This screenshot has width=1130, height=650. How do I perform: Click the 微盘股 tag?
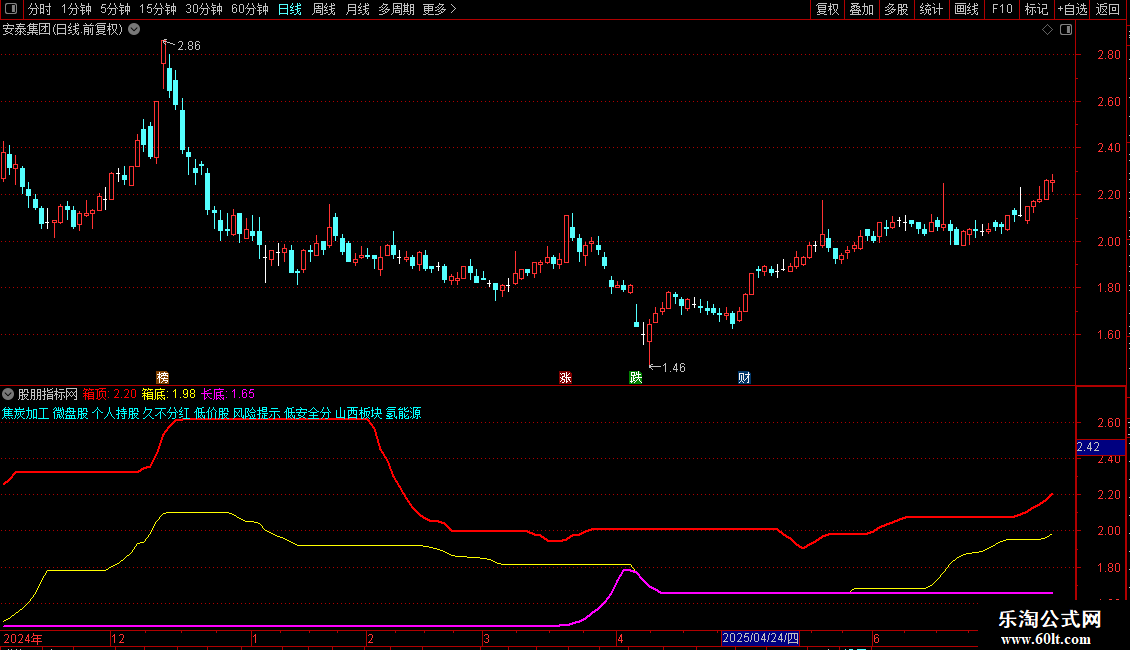coord(71,414)
